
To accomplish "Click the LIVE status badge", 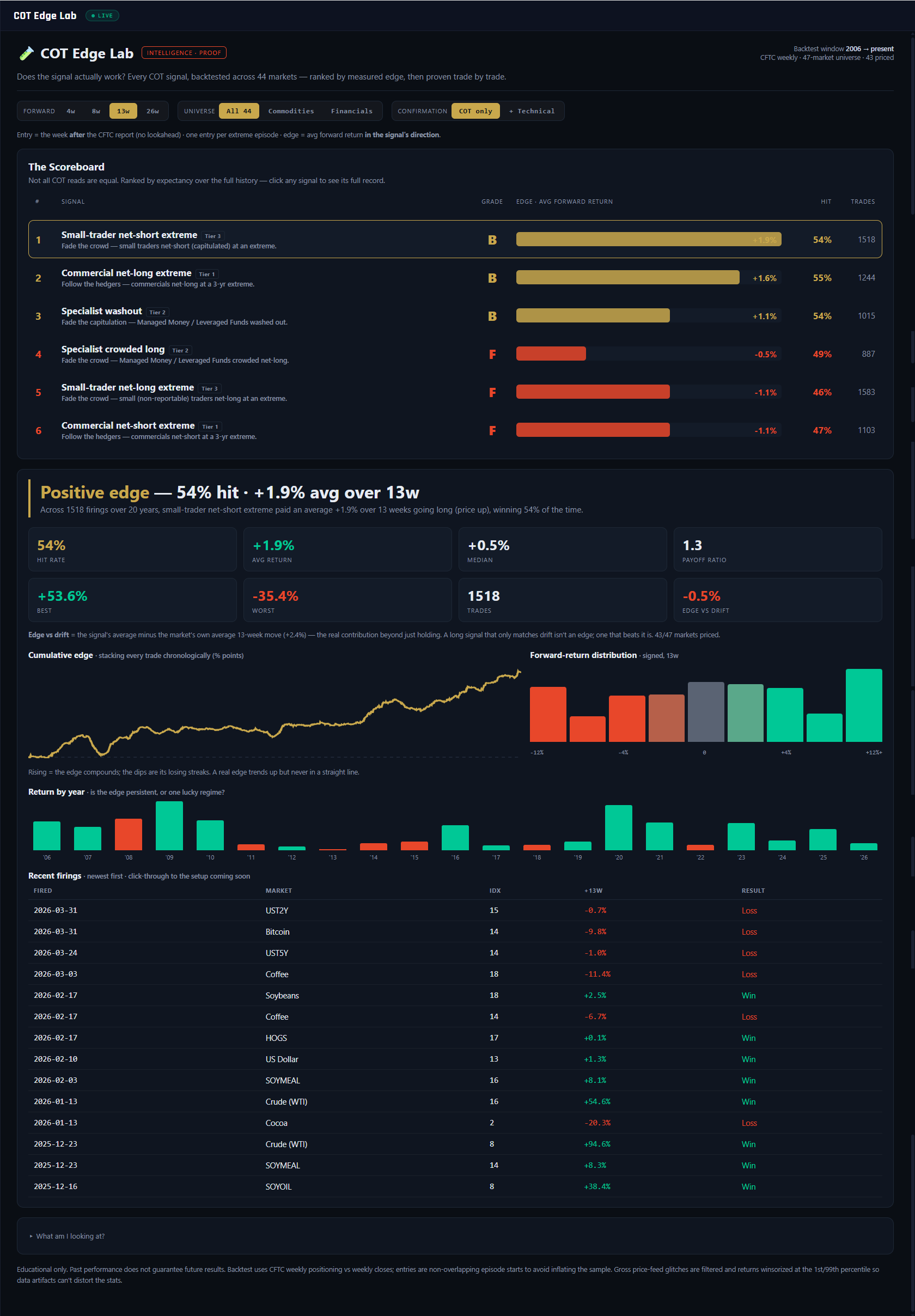I will point(102,15).
